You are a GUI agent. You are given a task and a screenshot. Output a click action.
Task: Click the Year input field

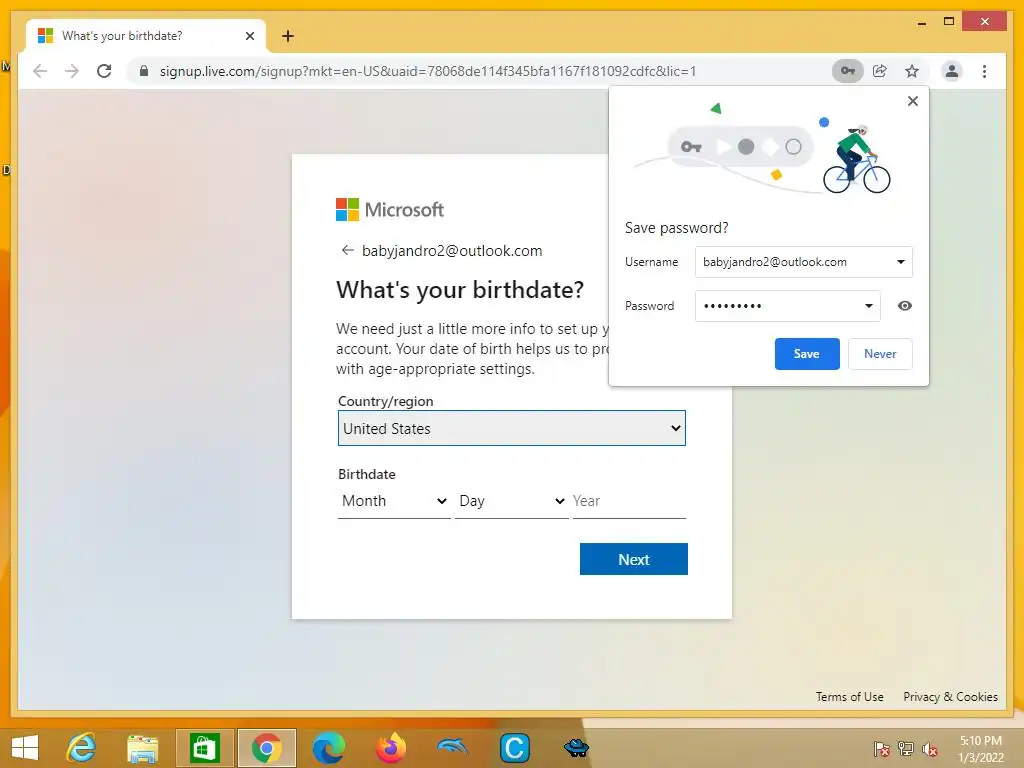(x=629, y=501)
